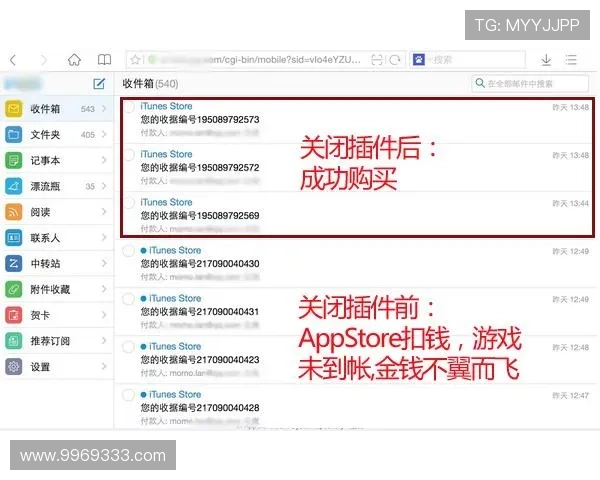Click the Baidu paw search engine icon
The image size is (600, 480).
pos(419,60)
